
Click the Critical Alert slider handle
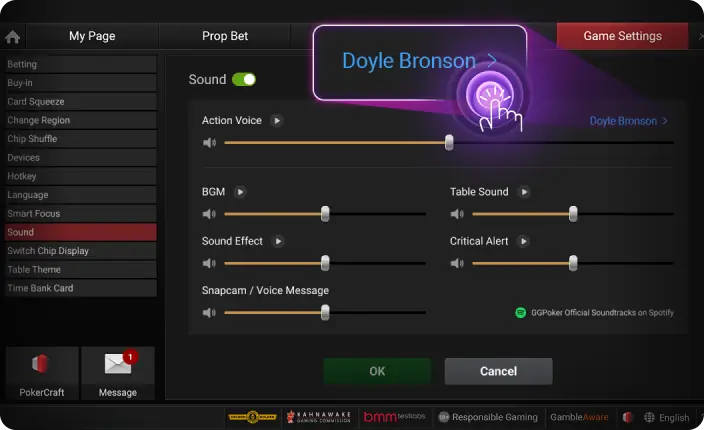[573, 263]
